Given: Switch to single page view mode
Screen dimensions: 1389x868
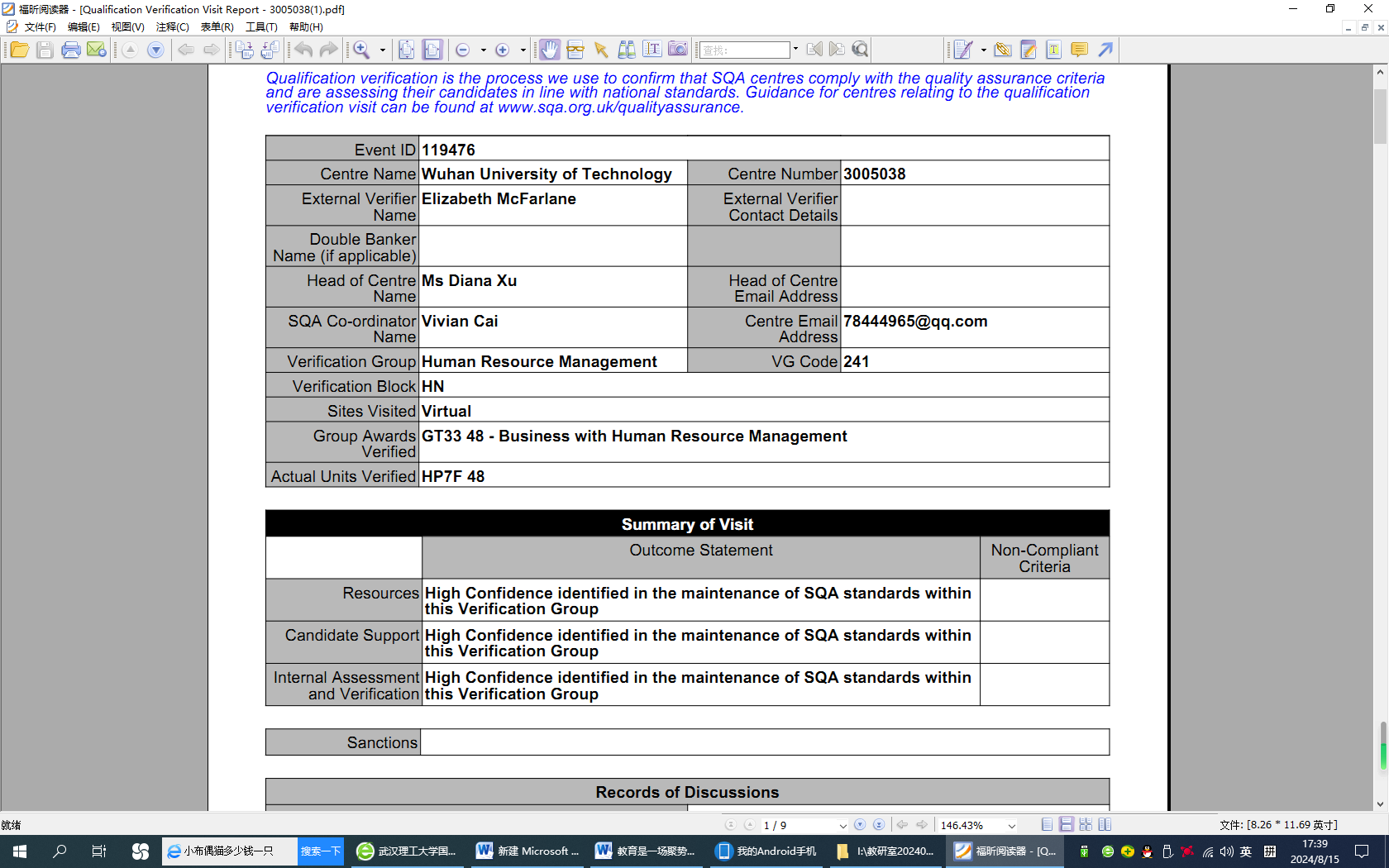Looking at the screenshot, I should [x=1047, y=825].
